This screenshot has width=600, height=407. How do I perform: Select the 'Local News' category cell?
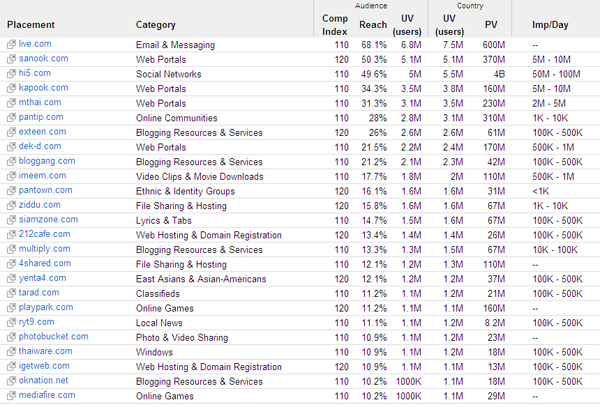coord(159,323)
